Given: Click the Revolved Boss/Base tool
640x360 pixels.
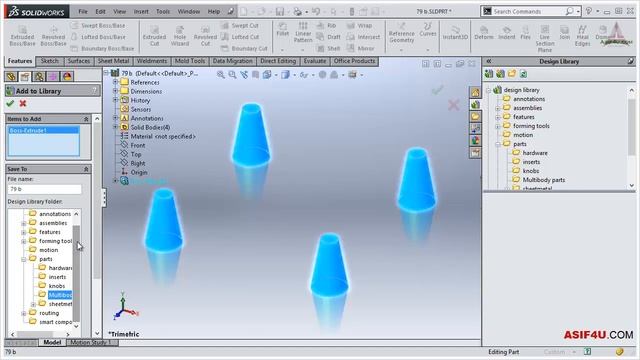Looking at the screenshot, I should 53,36.
